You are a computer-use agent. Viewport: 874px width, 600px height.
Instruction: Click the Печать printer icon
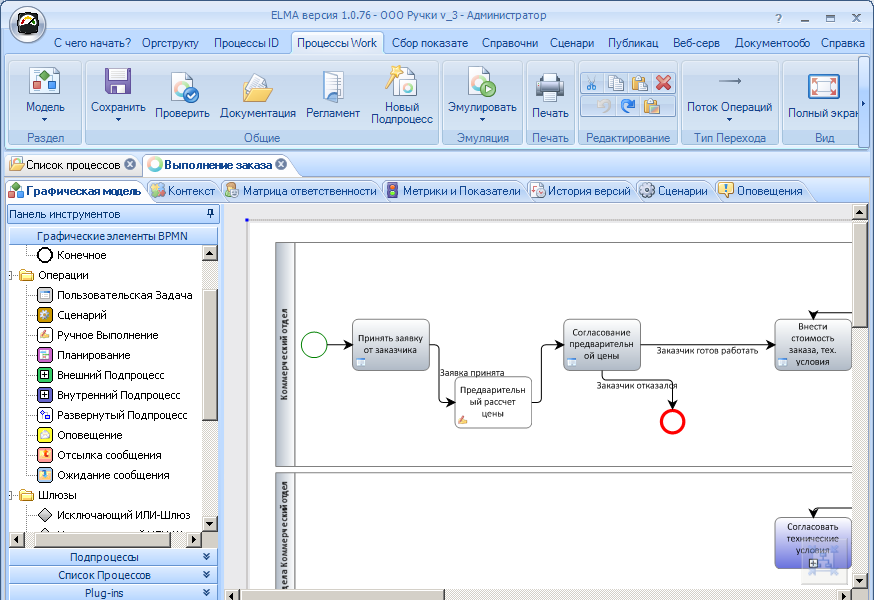(550, 88)
